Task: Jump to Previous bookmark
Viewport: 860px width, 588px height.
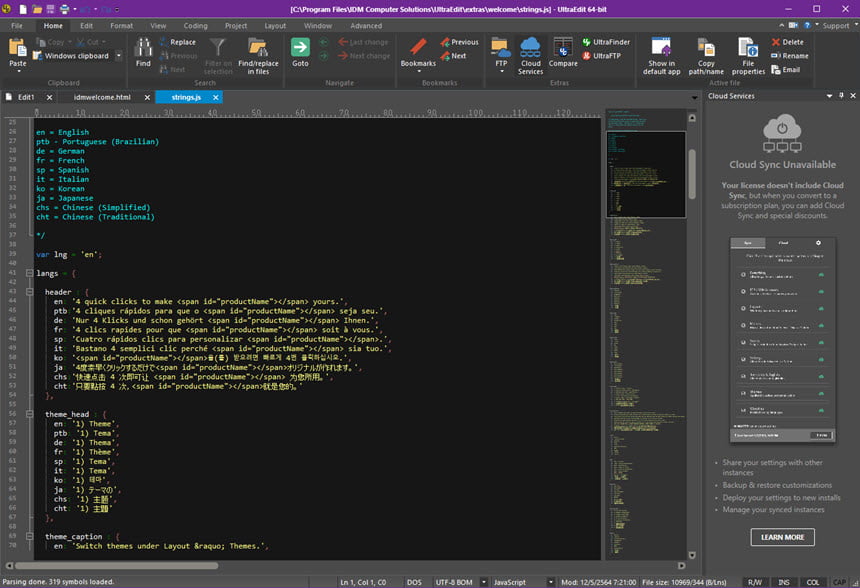Action: 460,42
